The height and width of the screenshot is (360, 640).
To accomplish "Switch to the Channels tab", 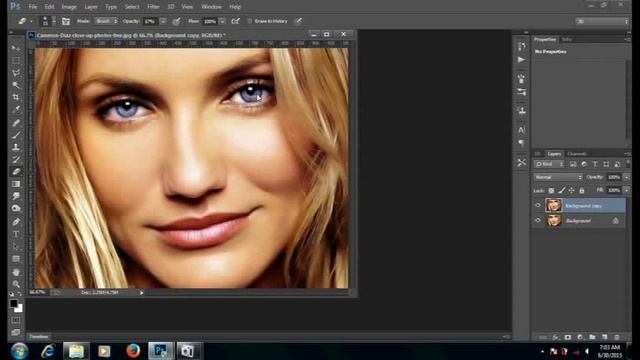I will (577, 154).
